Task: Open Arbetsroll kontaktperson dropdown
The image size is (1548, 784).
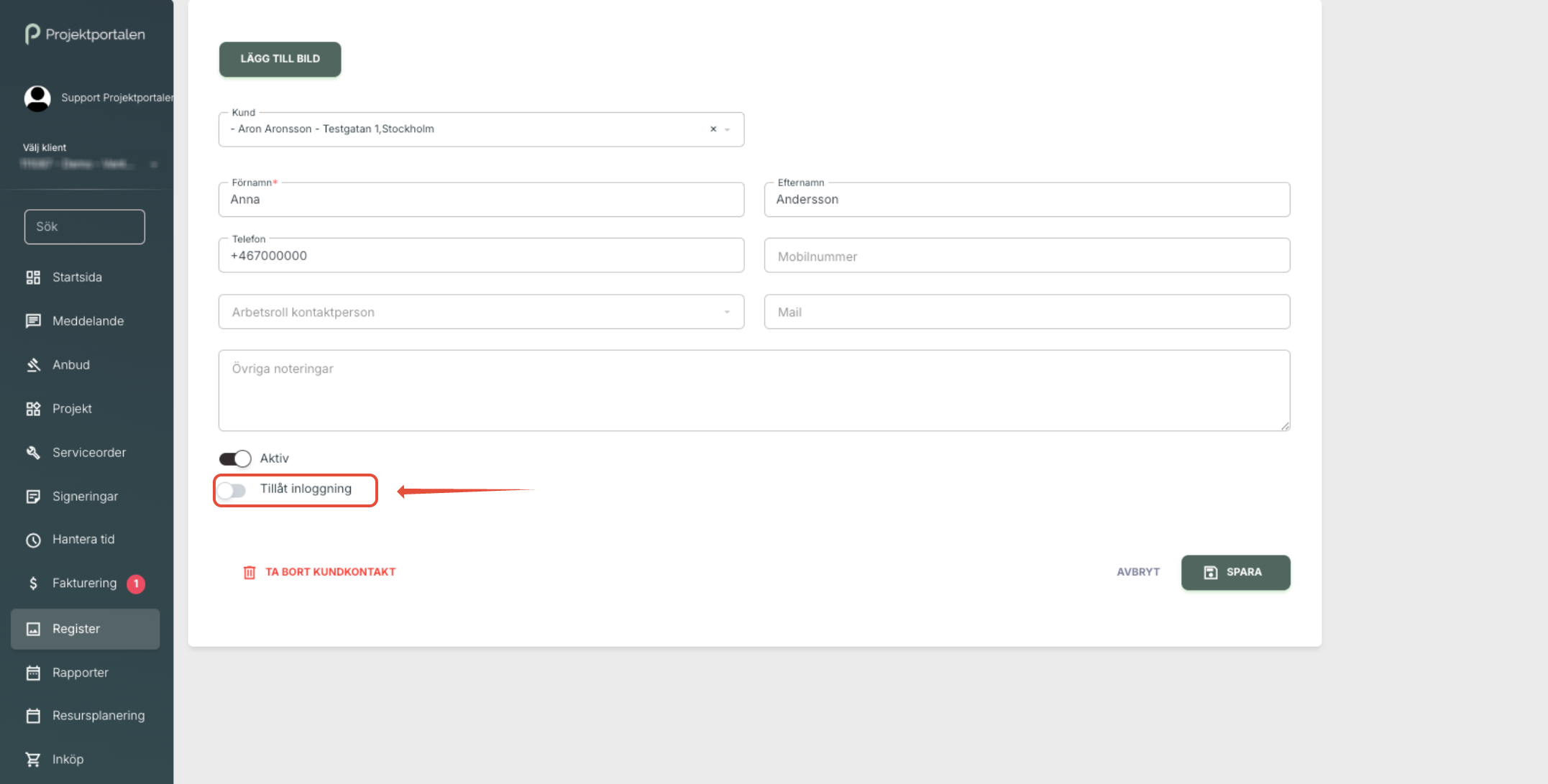Action: (481, 312)
